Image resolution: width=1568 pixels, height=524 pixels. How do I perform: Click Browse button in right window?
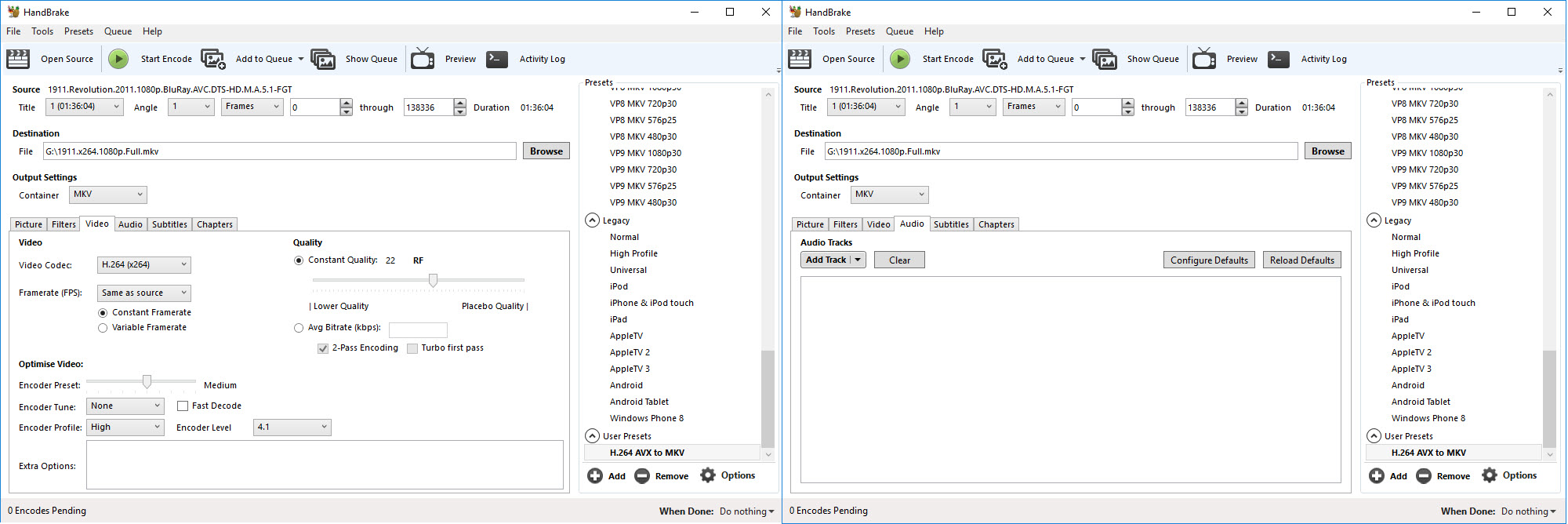(1328, 151)
